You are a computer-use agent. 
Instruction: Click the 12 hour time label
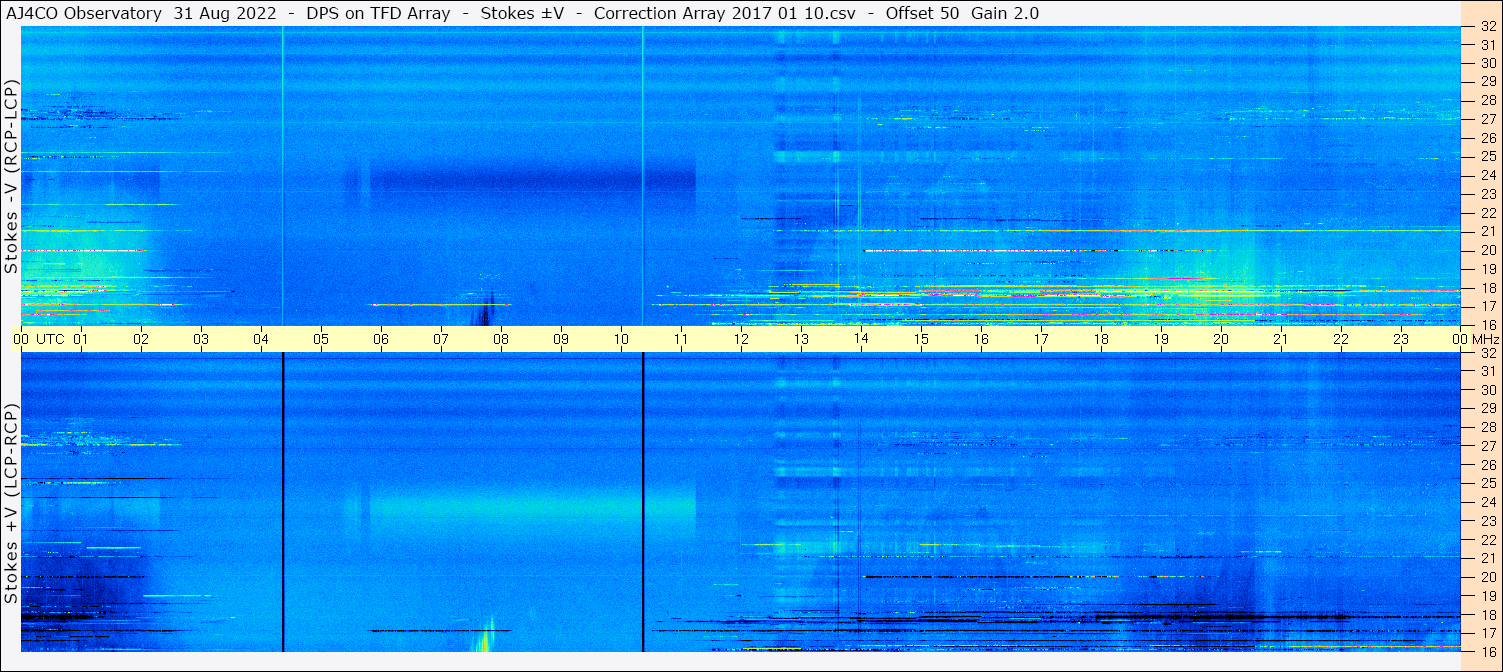click(740, 339)
